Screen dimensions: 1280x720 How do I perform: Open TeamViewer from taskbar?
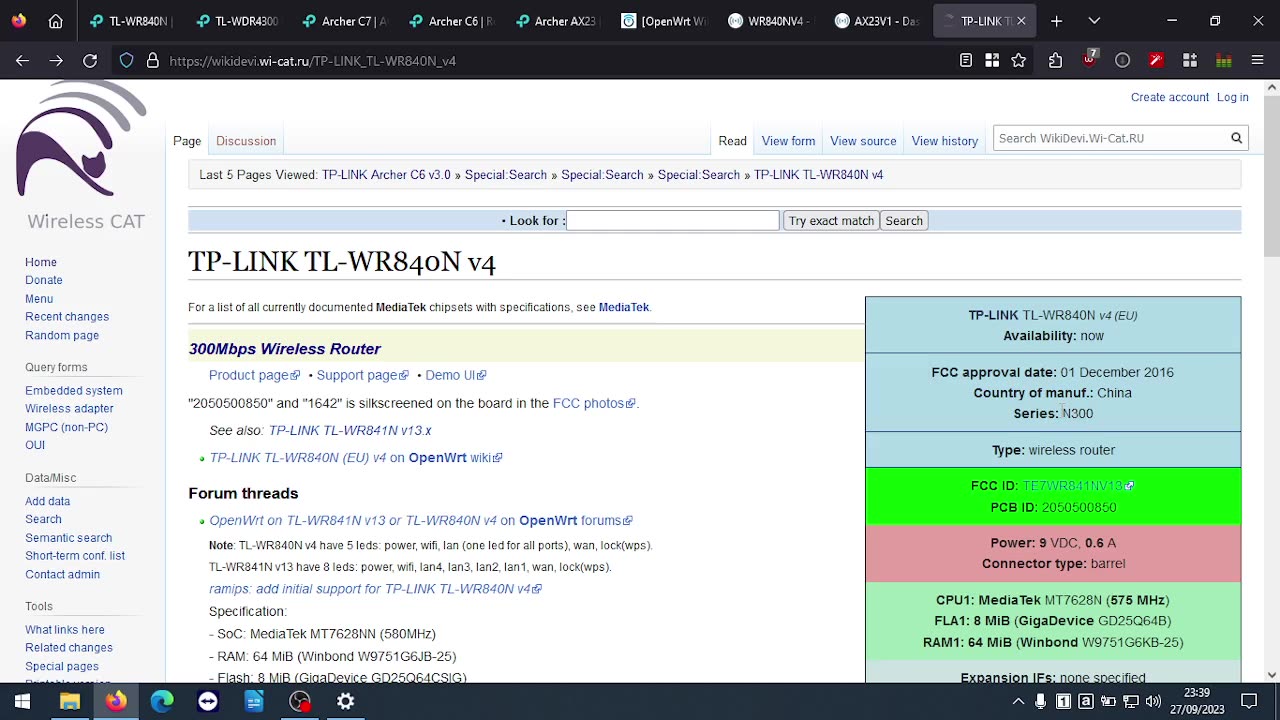pos(208,701)
